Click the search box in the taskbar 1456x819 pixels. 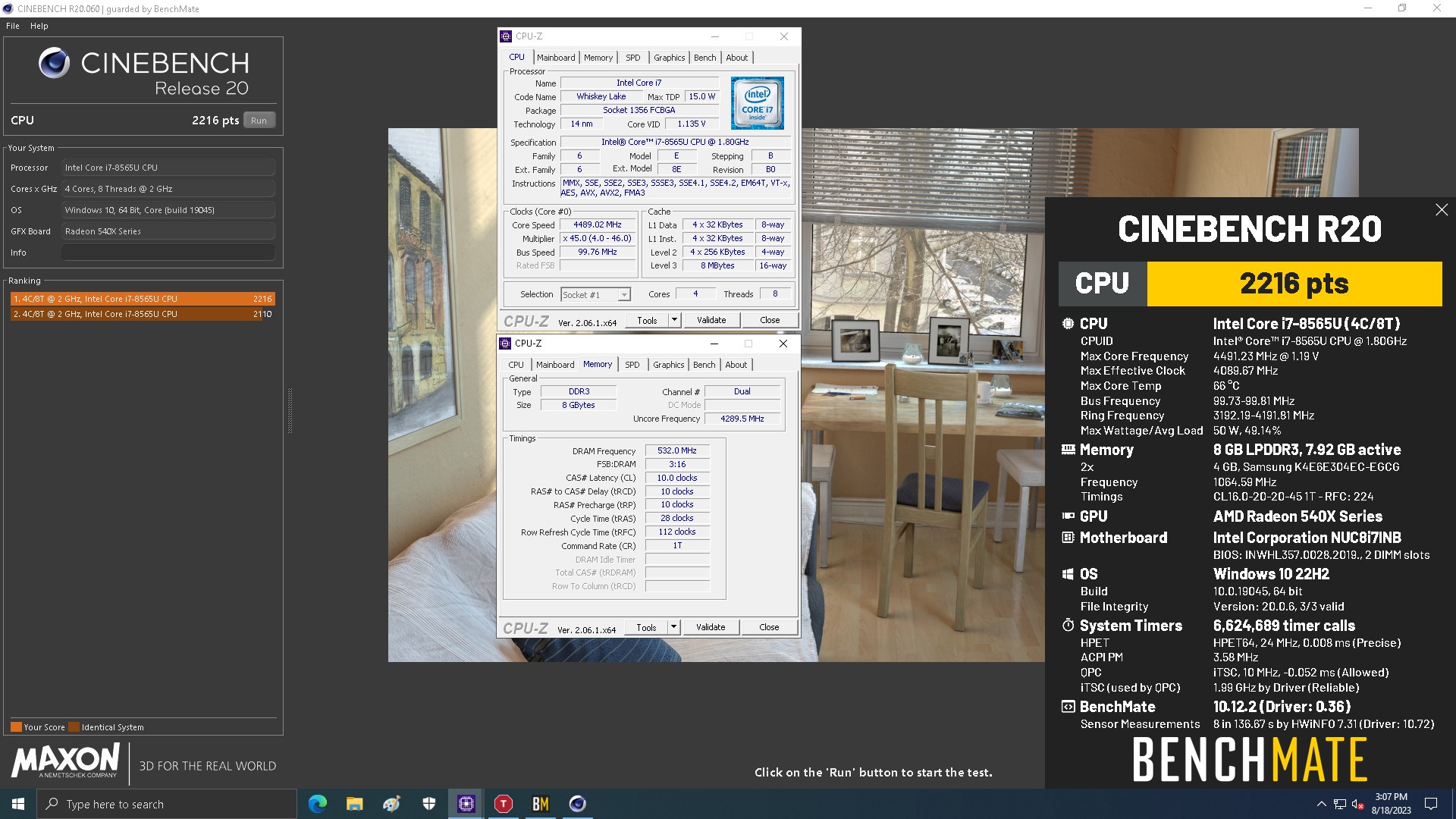tap(167, 804)
